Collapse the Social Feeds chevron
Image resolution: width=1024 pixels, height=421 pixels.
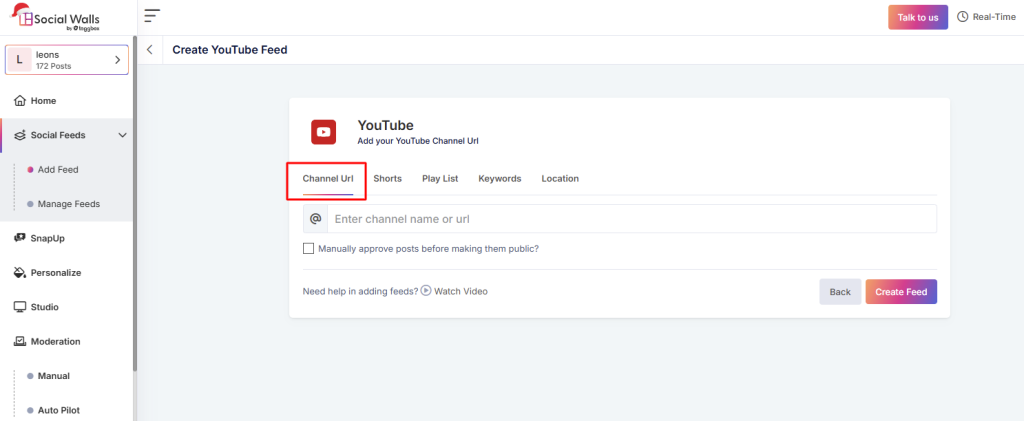[x=122, y=135]
